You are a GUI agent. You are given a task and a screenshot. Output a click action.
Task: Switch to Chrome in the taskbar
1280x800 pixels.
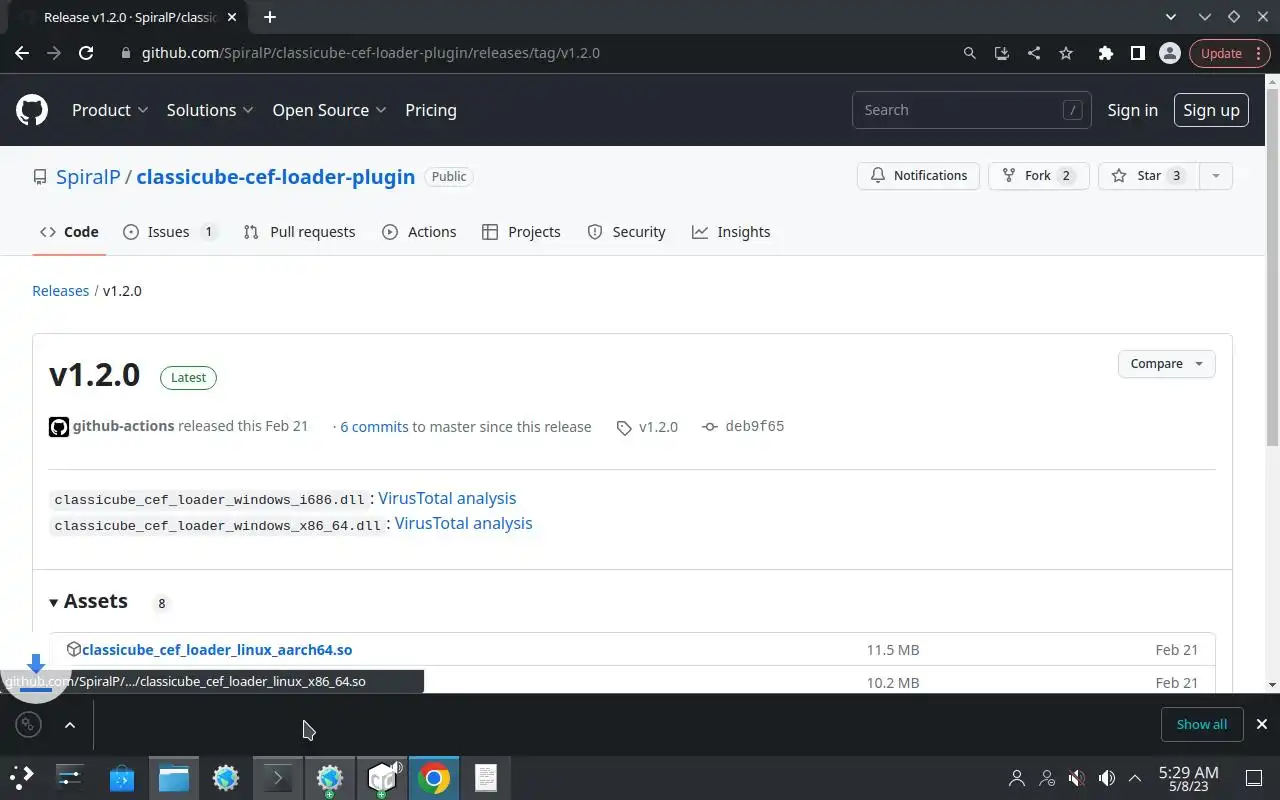[x=434, y=777]
